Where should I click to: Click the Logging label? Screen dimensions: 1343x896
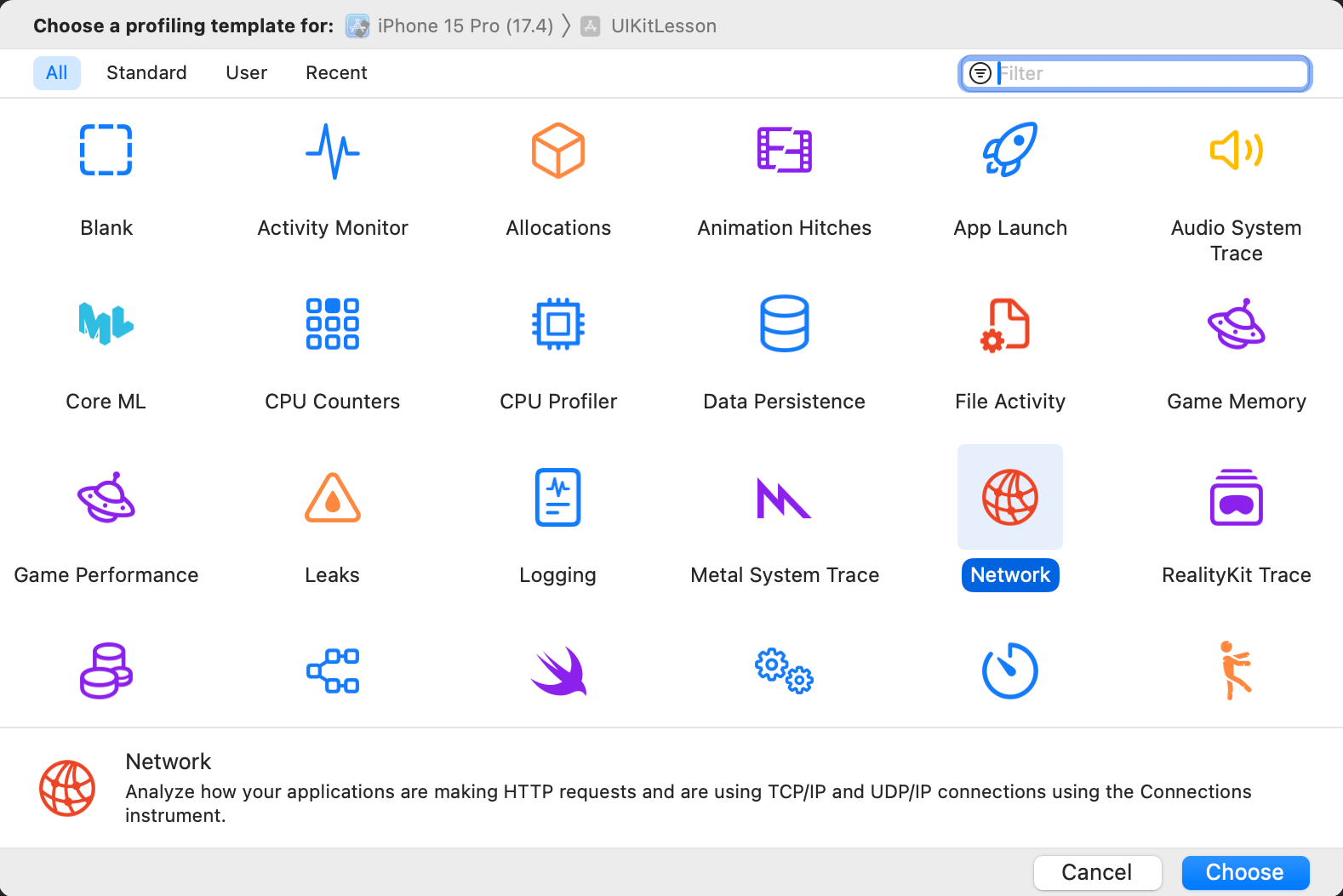coord(558,575)
